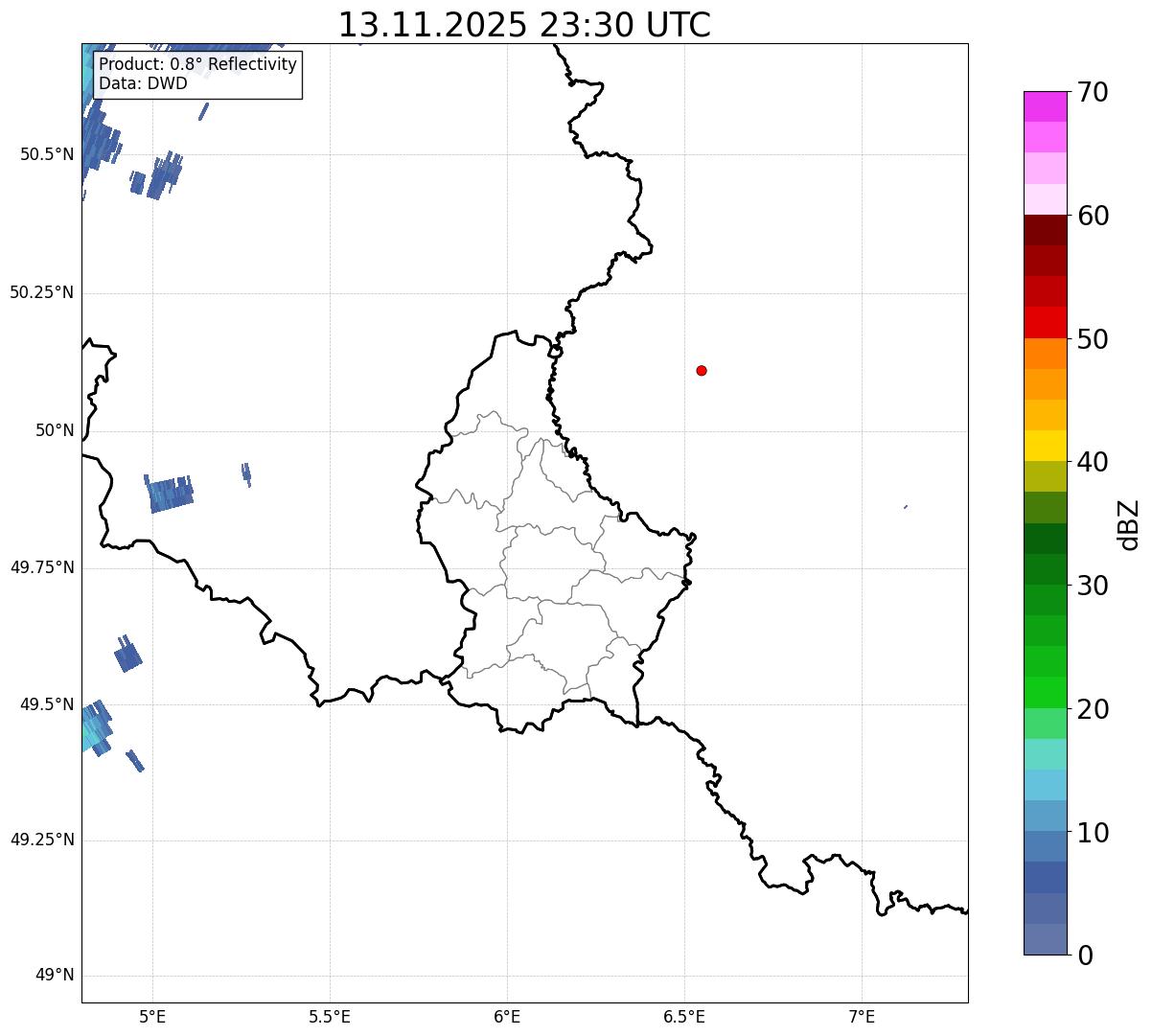Click the 0 colorbar tick label
The image size is (1152, 1036).
1085,955
